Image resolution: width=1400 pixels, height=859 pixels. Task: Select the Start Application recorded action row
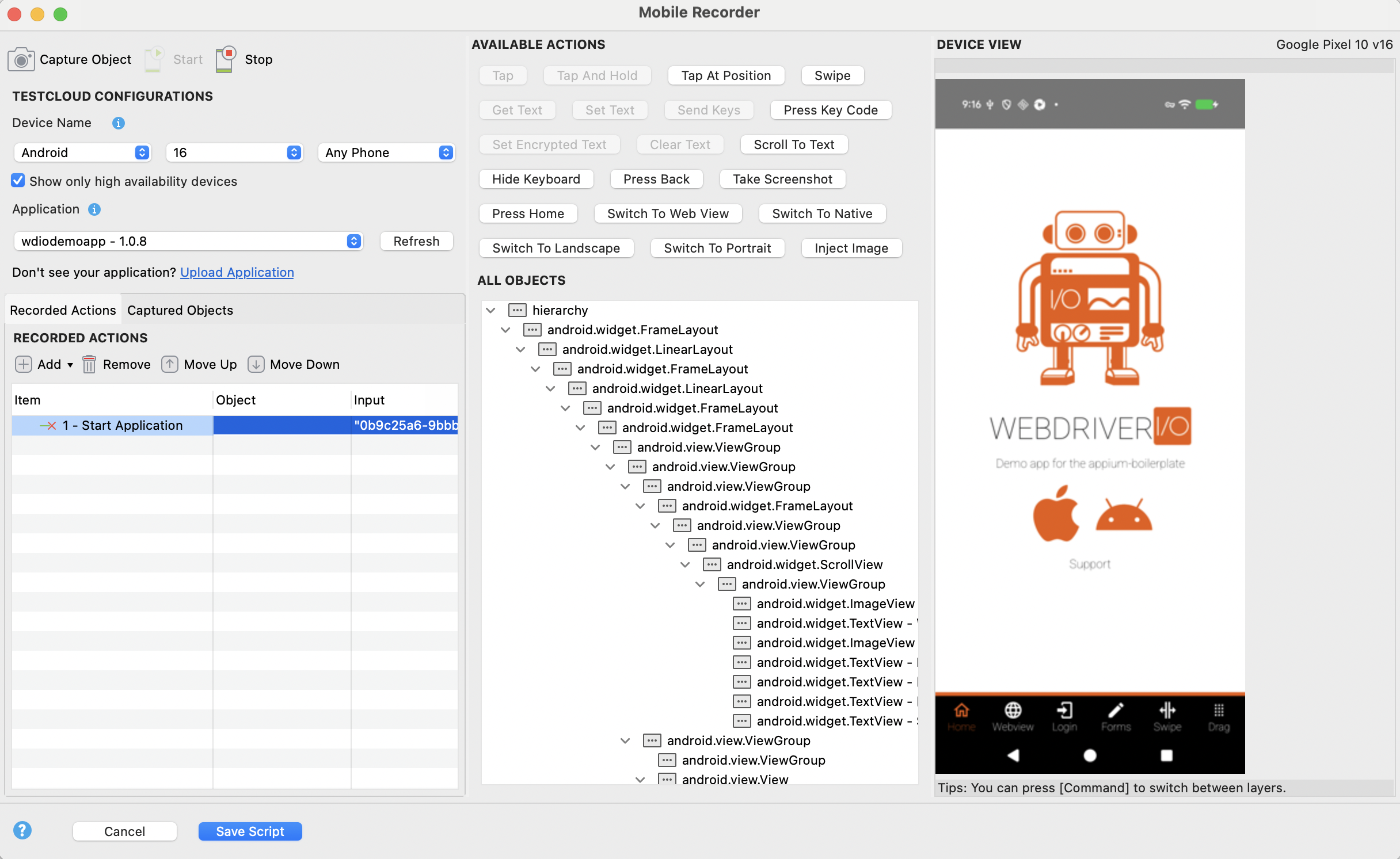pos(124,425)
